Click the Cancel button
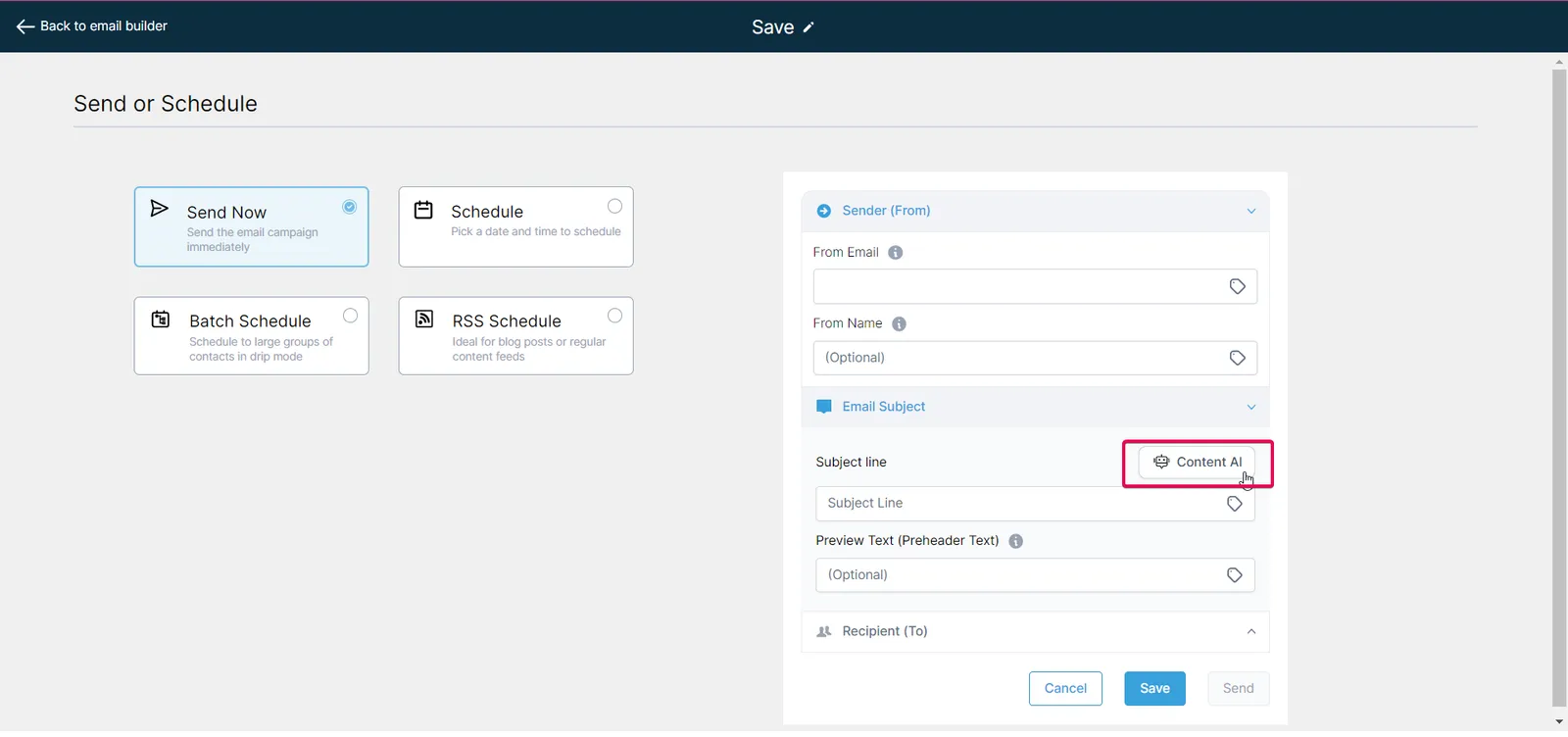Viewport: 1568px width, 737px height. click(x=1065, y=689)
